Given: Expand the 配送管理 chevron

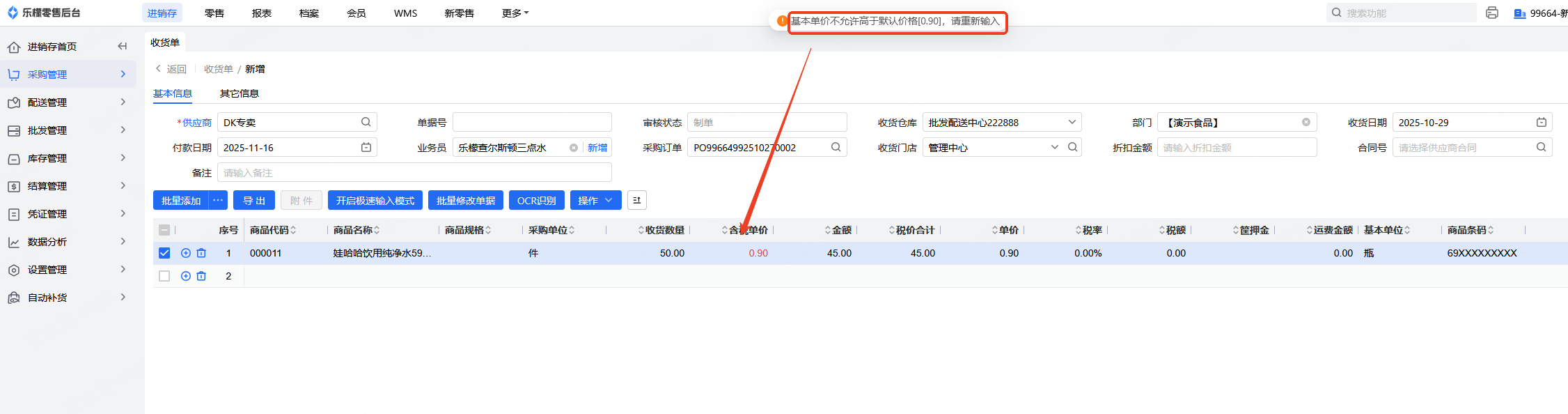Looking at the screenshot, I should (x=123, y=102).
